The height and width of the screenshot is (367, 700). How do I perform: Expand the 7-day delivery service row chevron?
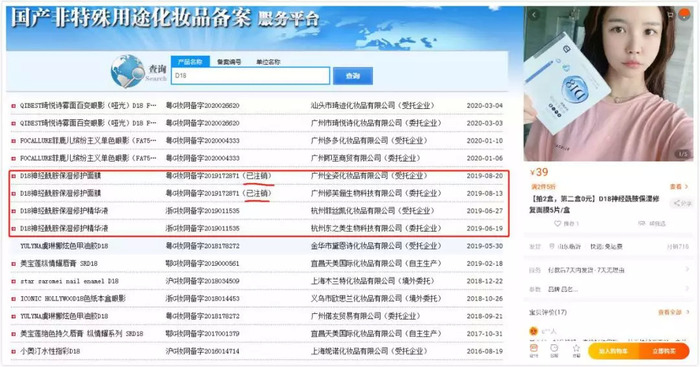[687, 270]
